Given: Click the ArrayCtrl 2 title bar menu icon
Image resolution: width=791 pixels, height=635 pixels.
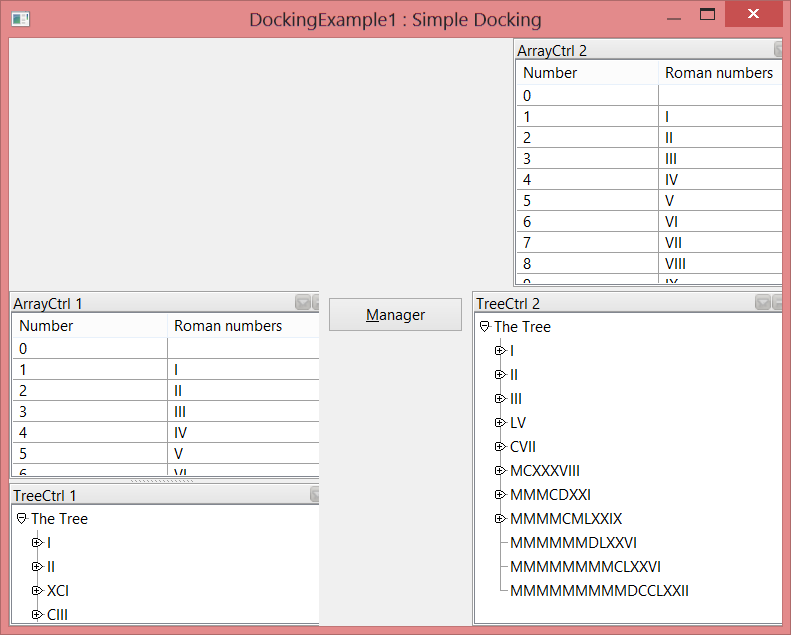Looking at the screenshot, I should tap(778, 49).
